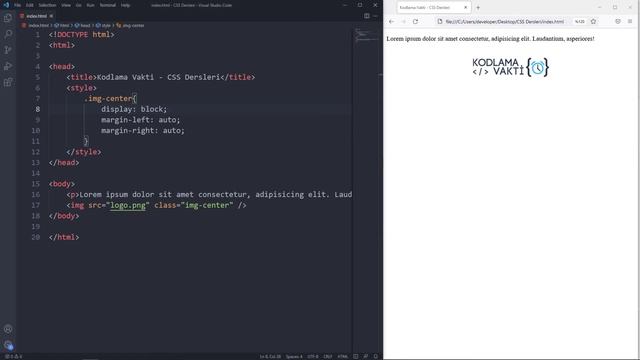Open errors and warnings in status bar
Image resolution: width=640 pixels, height=360 pixels.
[x=13, y=356]
